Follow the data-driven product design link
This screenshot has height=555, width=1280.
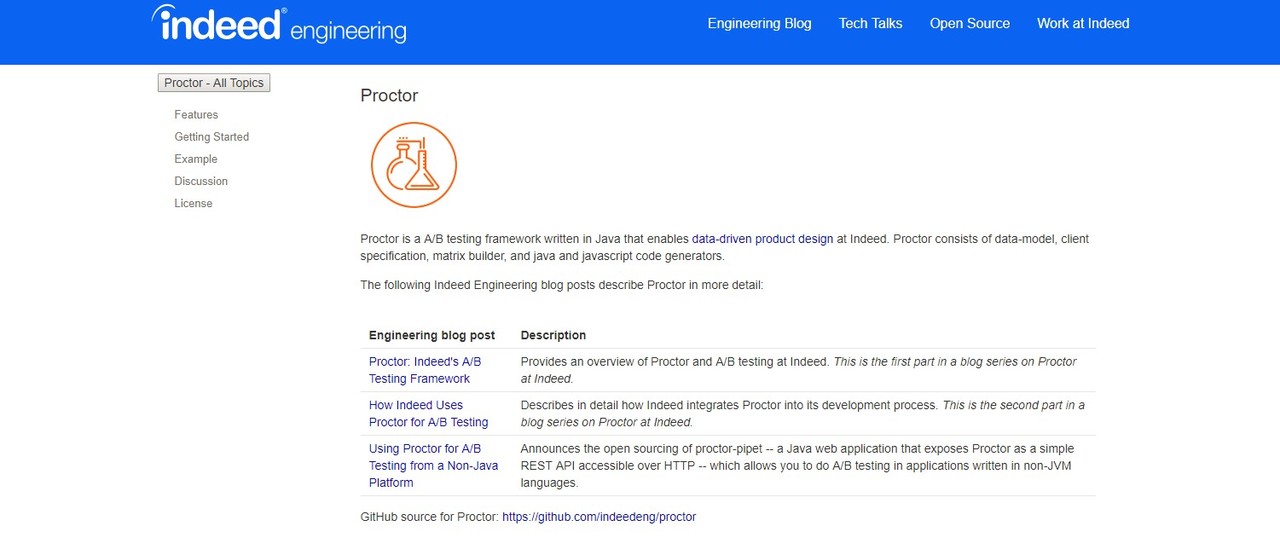[762, 239]
